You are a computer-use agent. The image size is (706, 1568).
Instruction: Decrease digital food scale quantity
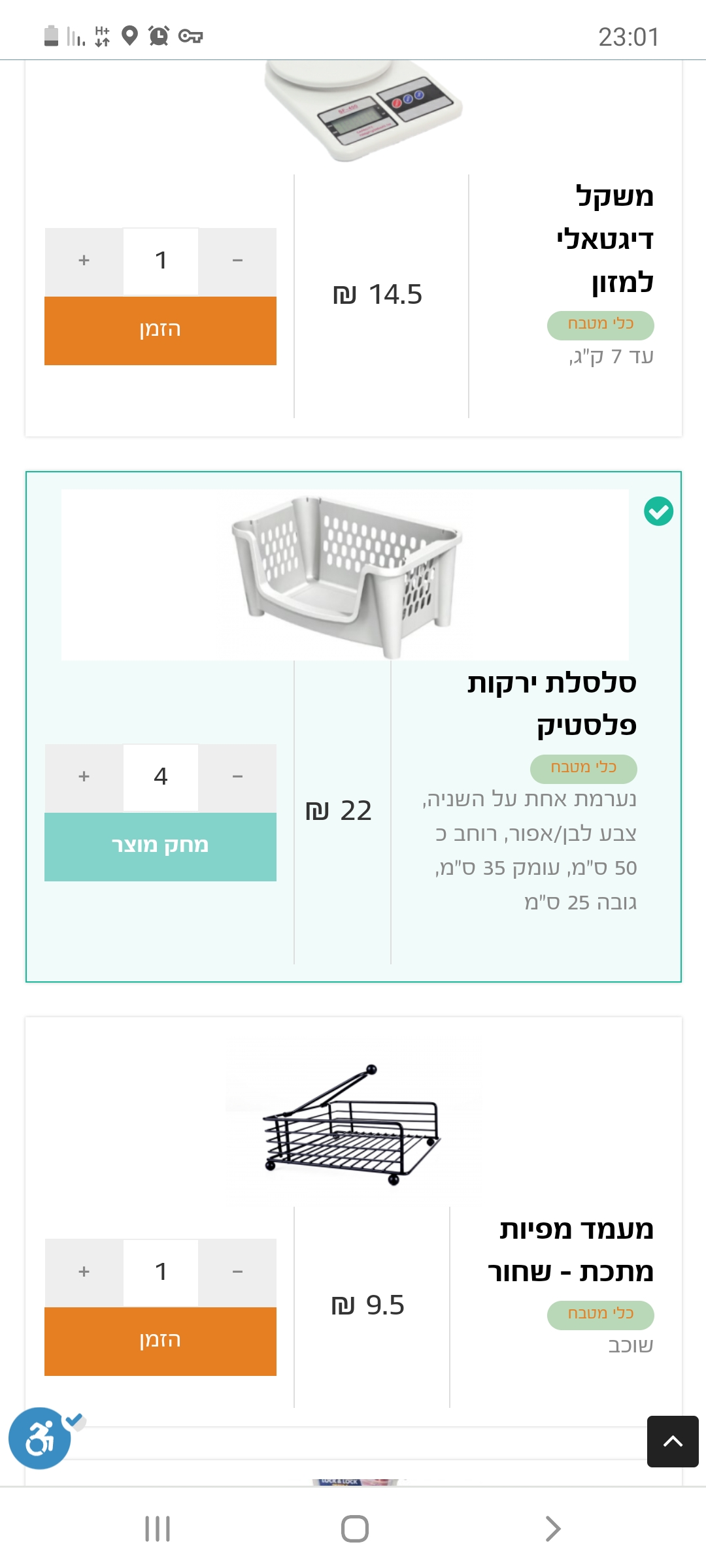pos(237,261)
